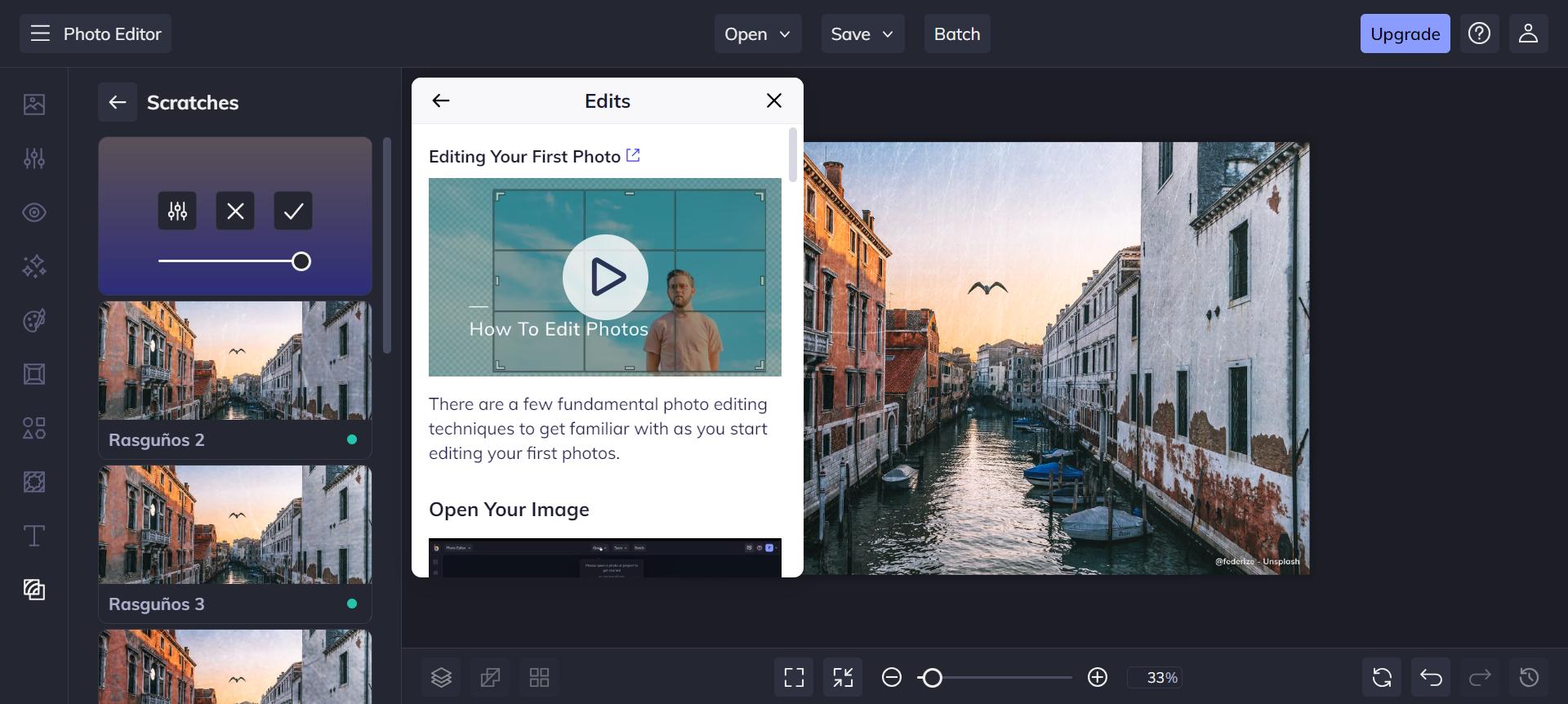Click the bottom toolbar grid icon
Image resolution: width=1568 pixels, height=704 pixels.
point(539,677)
